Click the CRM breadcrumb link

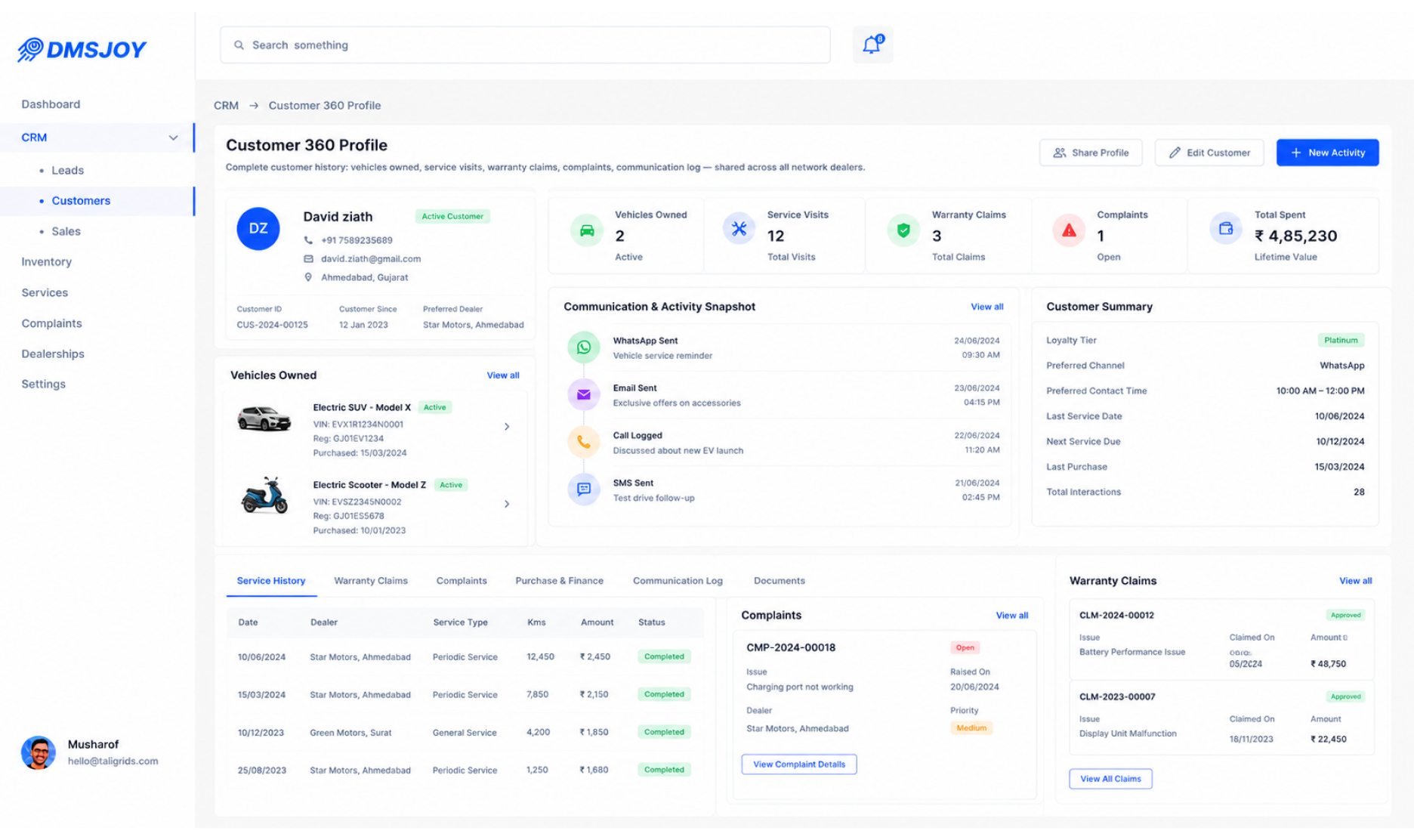226,106
